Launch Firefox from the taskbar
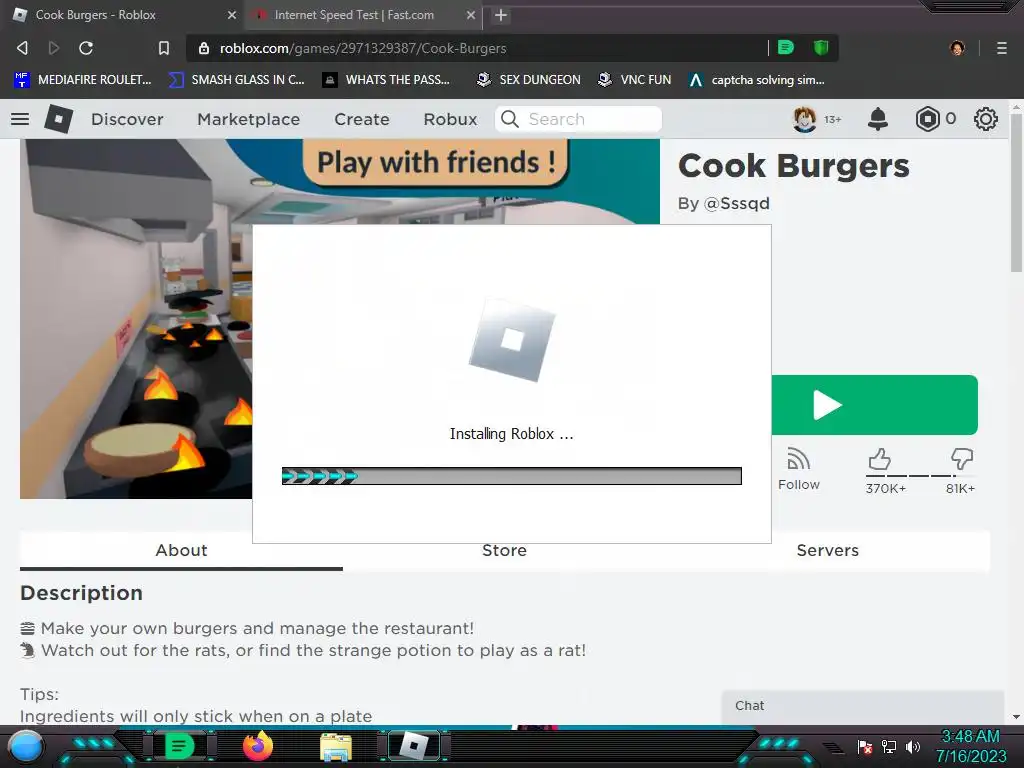Image resolution: width=1024 pixels, height=768 pixels. click(x=257, y=746)
